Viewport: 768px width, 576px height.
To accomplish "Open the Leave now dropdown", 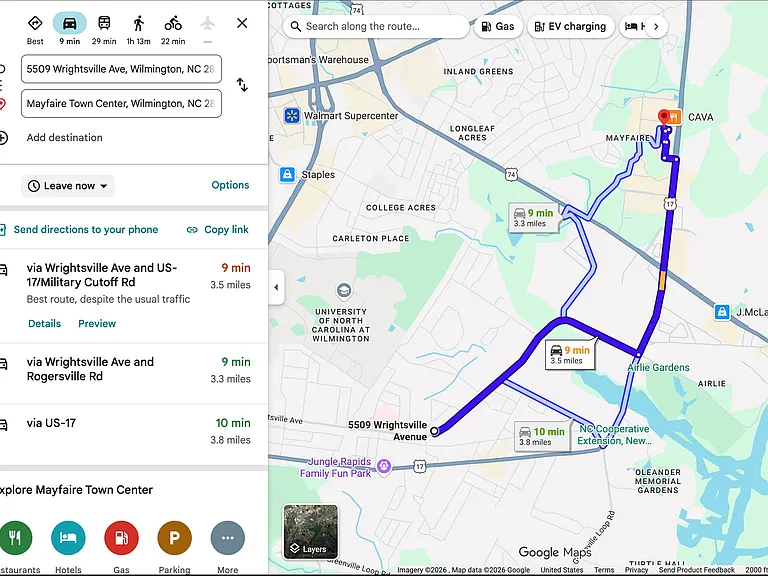I will coord(68,186).
